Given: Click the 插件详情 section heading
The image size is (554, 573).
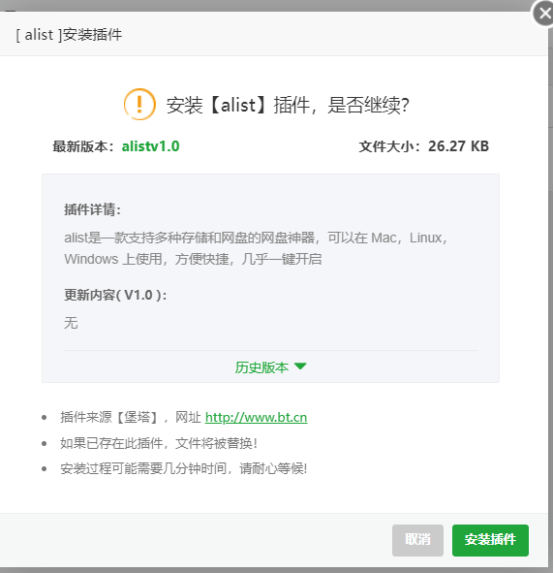Looking at the screenshot, I should [x=92, y=209].
